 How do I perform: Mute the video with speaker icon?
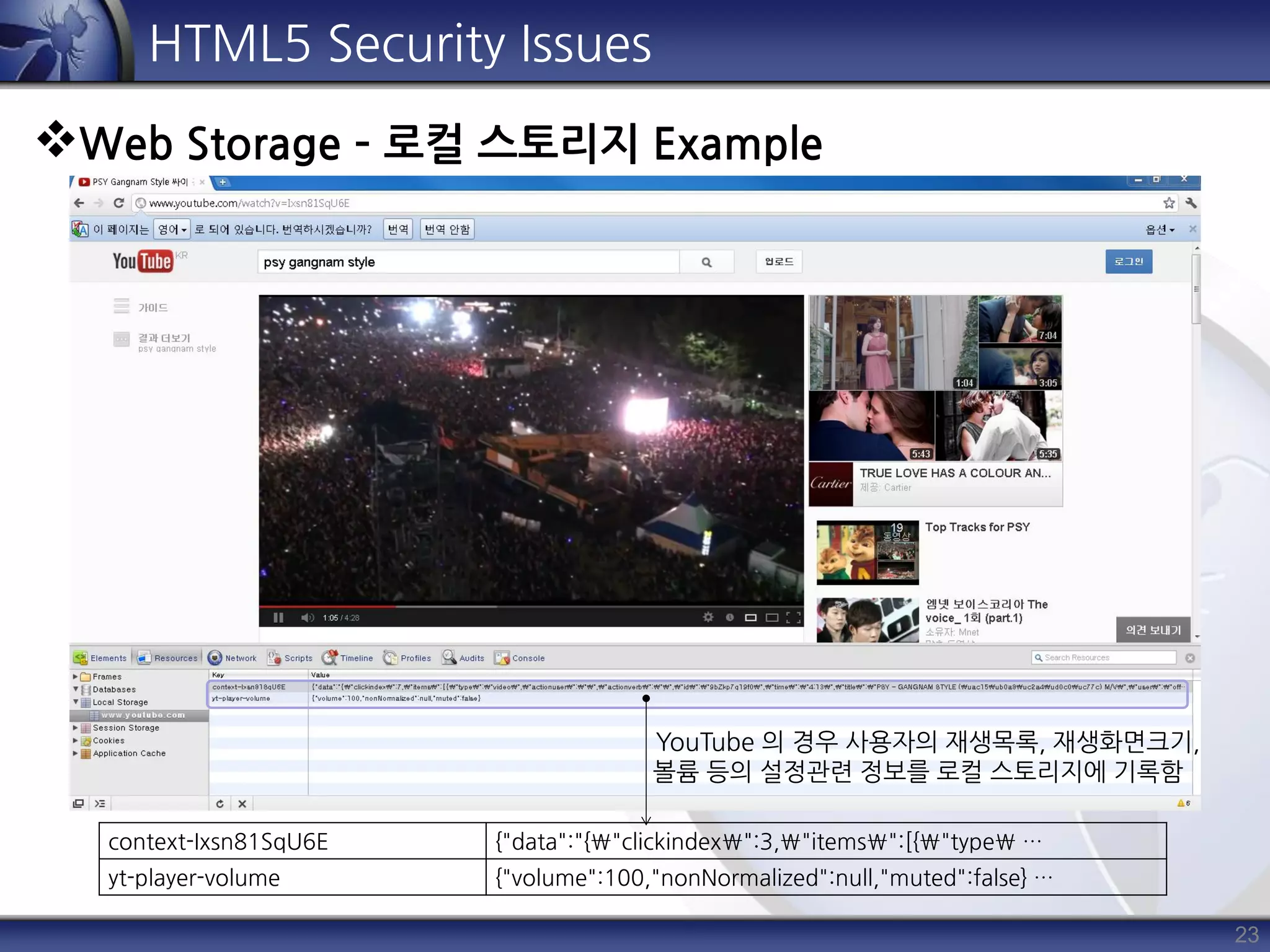[308, 617]
